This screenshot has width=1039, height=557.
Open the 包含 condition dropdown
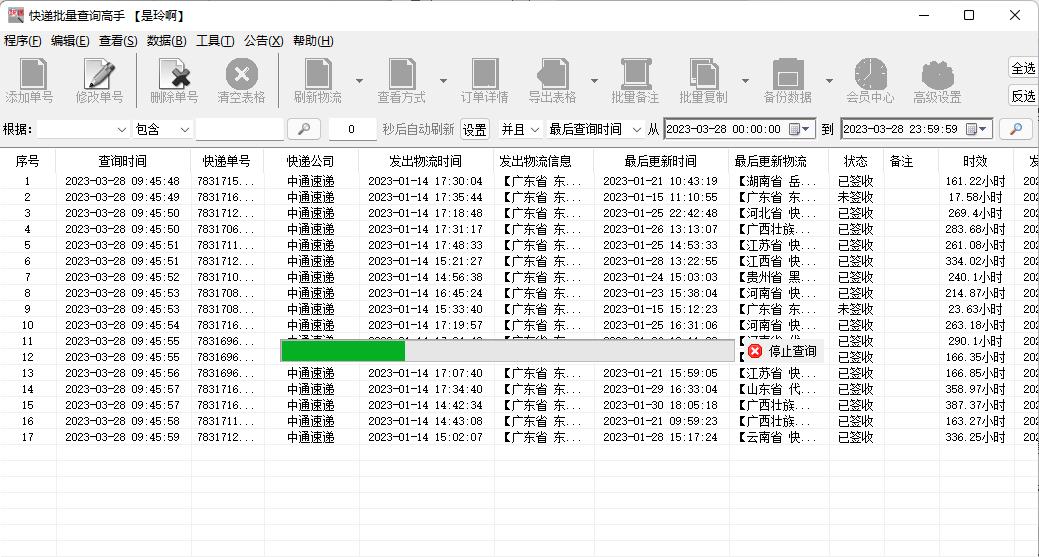[x=162, y=129]
